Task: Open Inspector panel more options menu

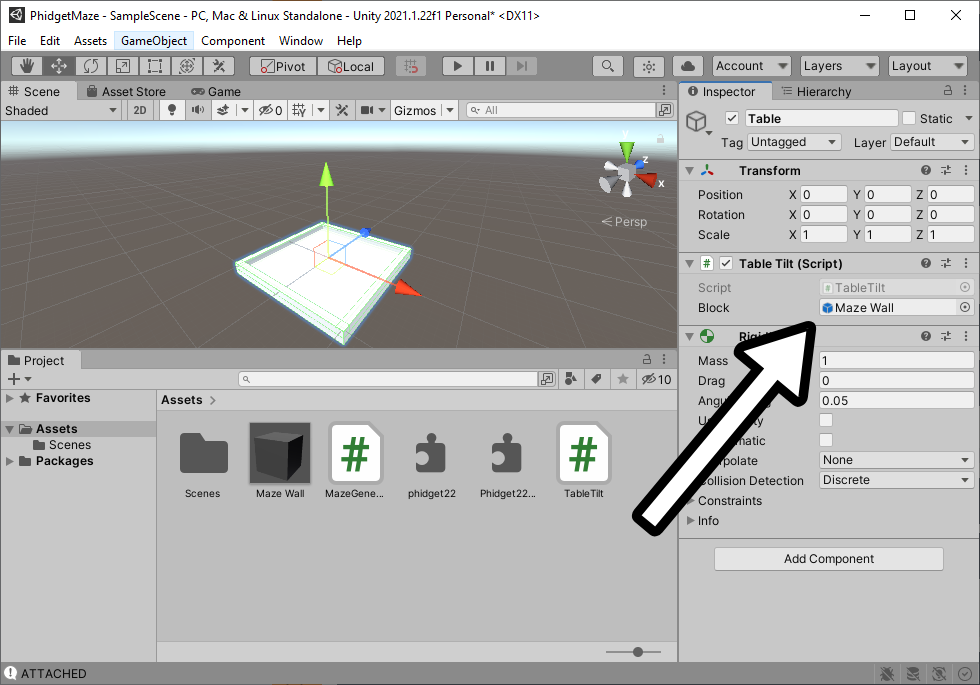Action: click(x=966, y=91)
